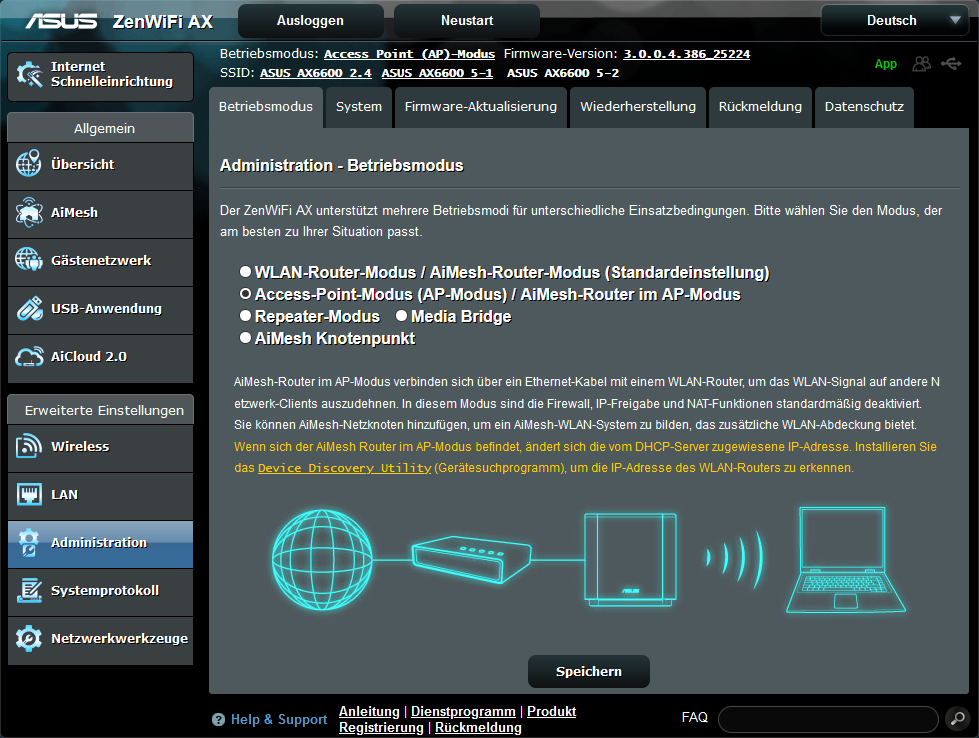The image size is (979, 738).
Task: Click the Allgemein section header
Action: click(x=101, y=128)
